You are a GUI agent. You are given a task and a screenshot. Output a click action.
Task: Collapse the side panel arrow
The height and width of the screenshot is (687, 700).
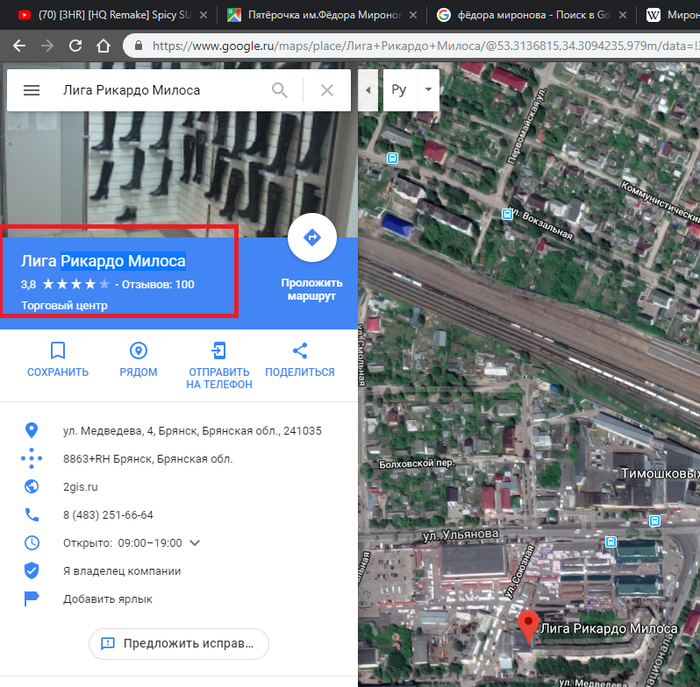pos(368,90)
